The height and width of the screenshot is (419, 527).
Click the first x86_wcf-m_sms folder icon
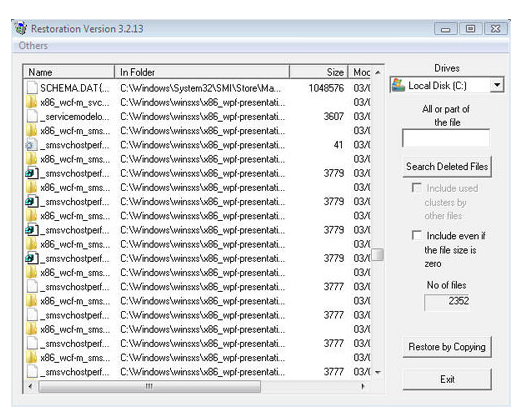(x=32, y=130)
